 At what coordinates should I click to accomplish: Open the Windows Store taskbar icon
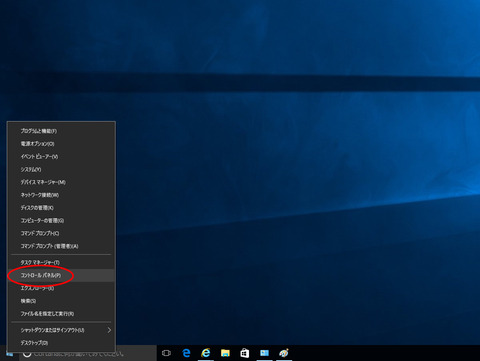245,353
